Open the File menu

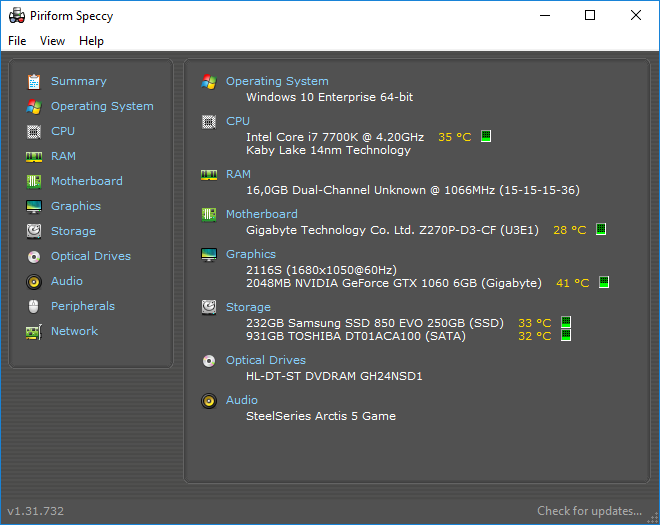click(17, 41)
